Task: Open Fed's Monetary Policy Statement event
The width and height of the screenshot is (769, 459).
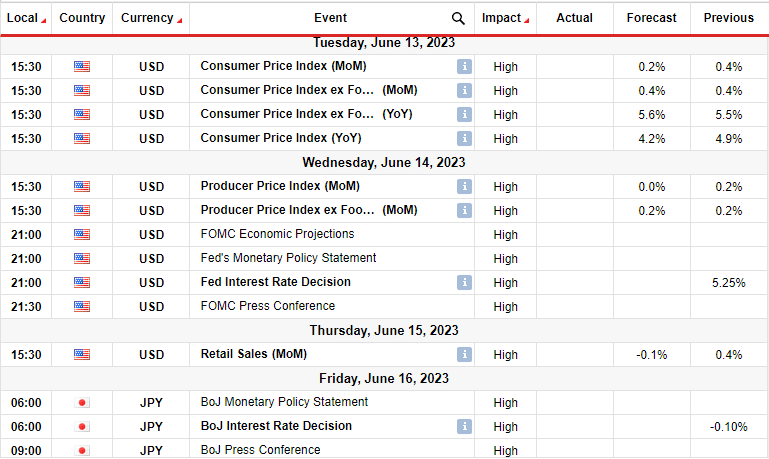Action: (x=288, y=258)
